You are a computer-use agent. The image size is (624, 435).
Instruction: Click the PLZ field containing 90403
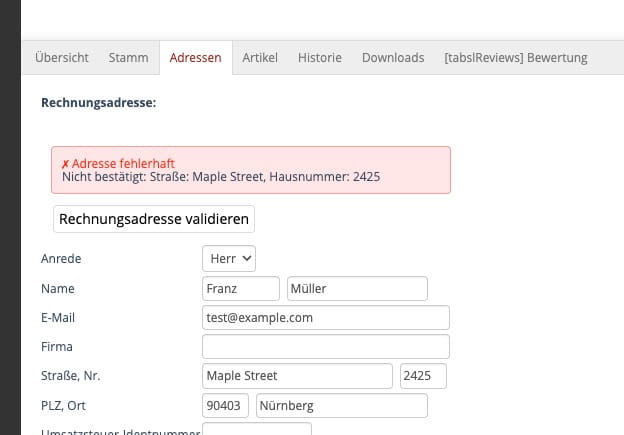pos(225,405)
